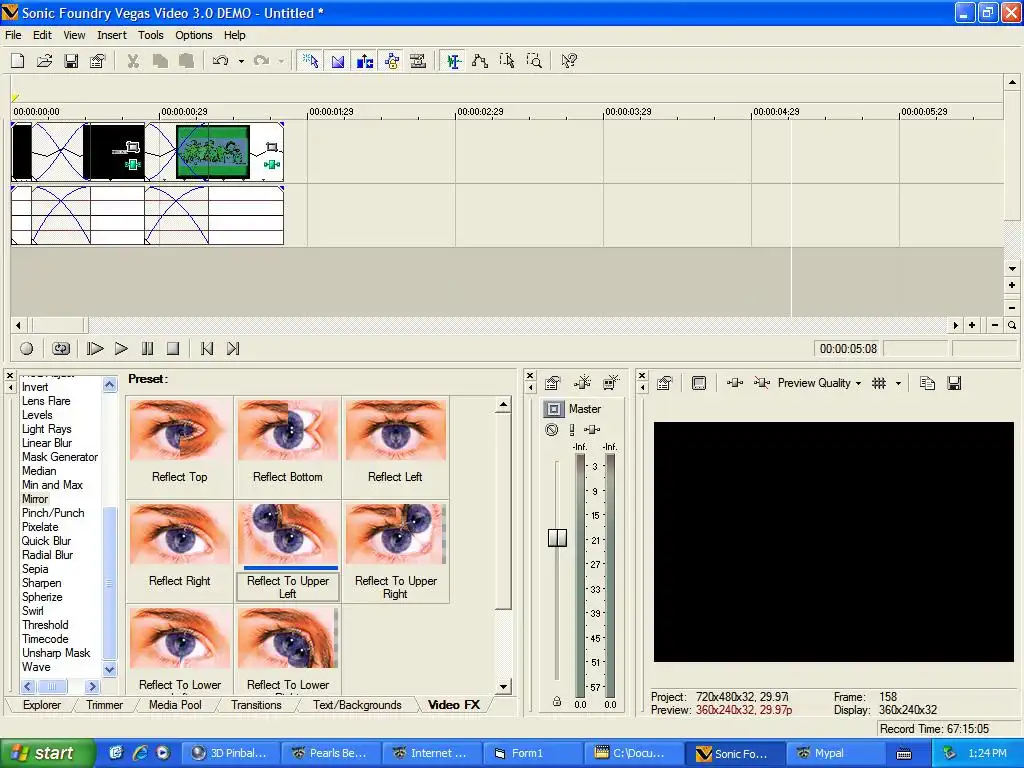Switch to the Trimmer tab
The width and height of the screenshot is (1024, 768).
104,705
